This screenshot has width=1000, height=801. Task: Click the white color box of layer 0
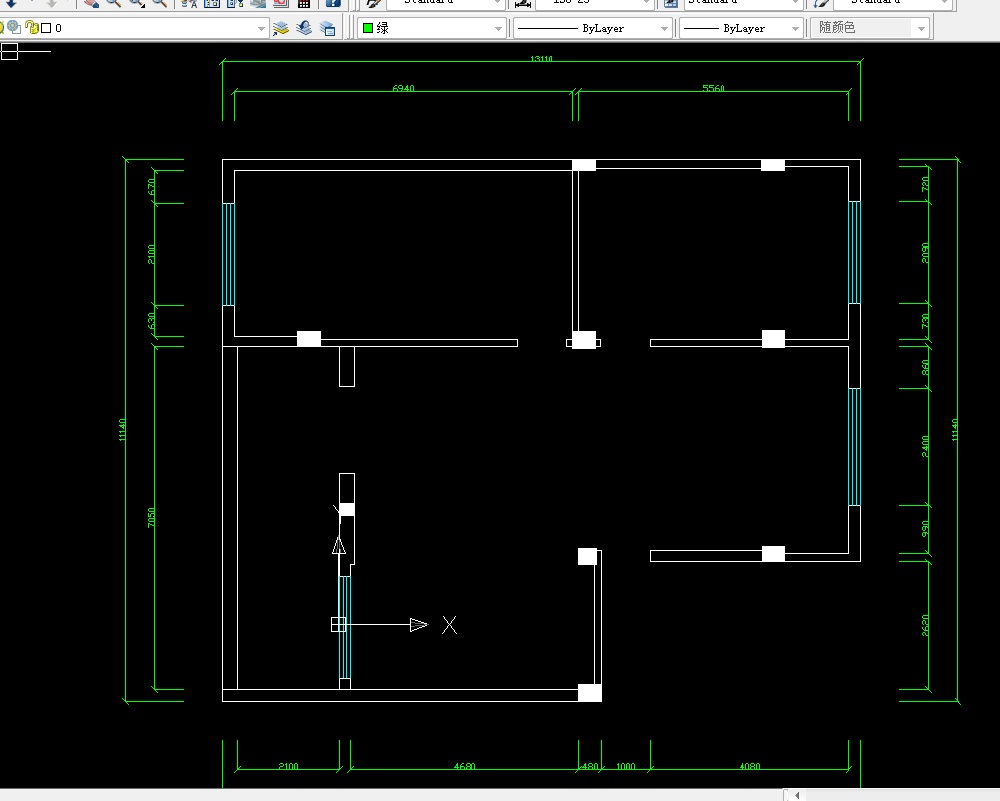(46, 28)
